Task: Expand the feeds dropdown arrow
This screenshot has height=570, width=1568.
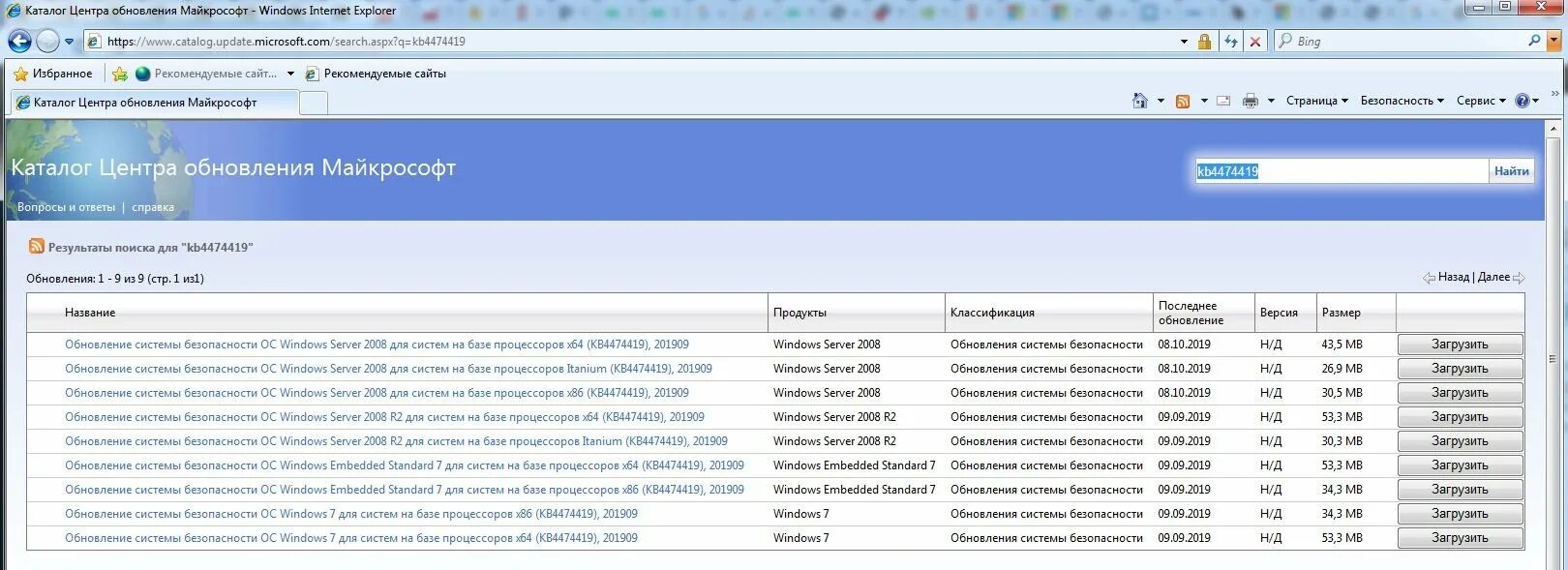Action: click(x=1204, y=101)
